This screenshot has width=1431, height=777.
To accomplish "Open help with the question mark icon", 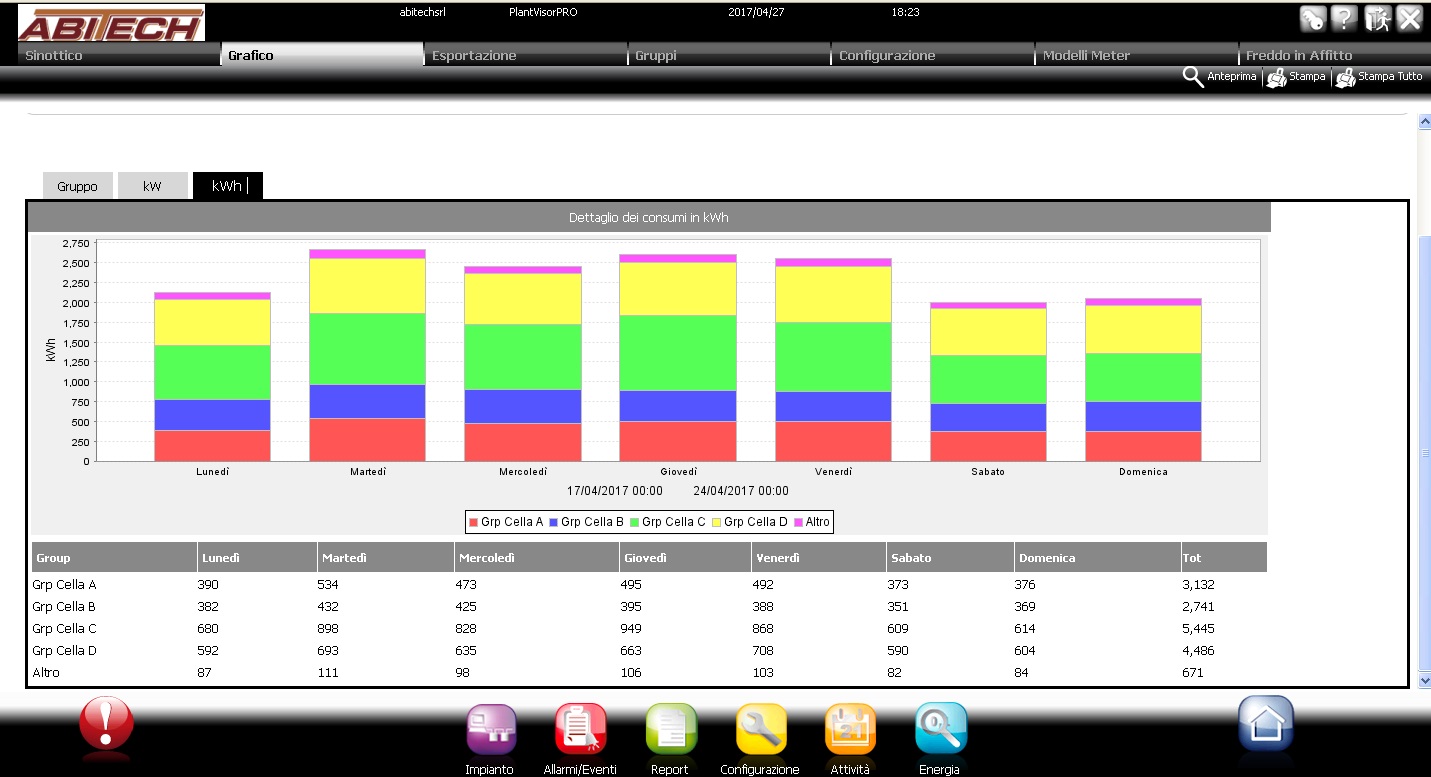I will pyautogui.click(x=1345, y=19).
